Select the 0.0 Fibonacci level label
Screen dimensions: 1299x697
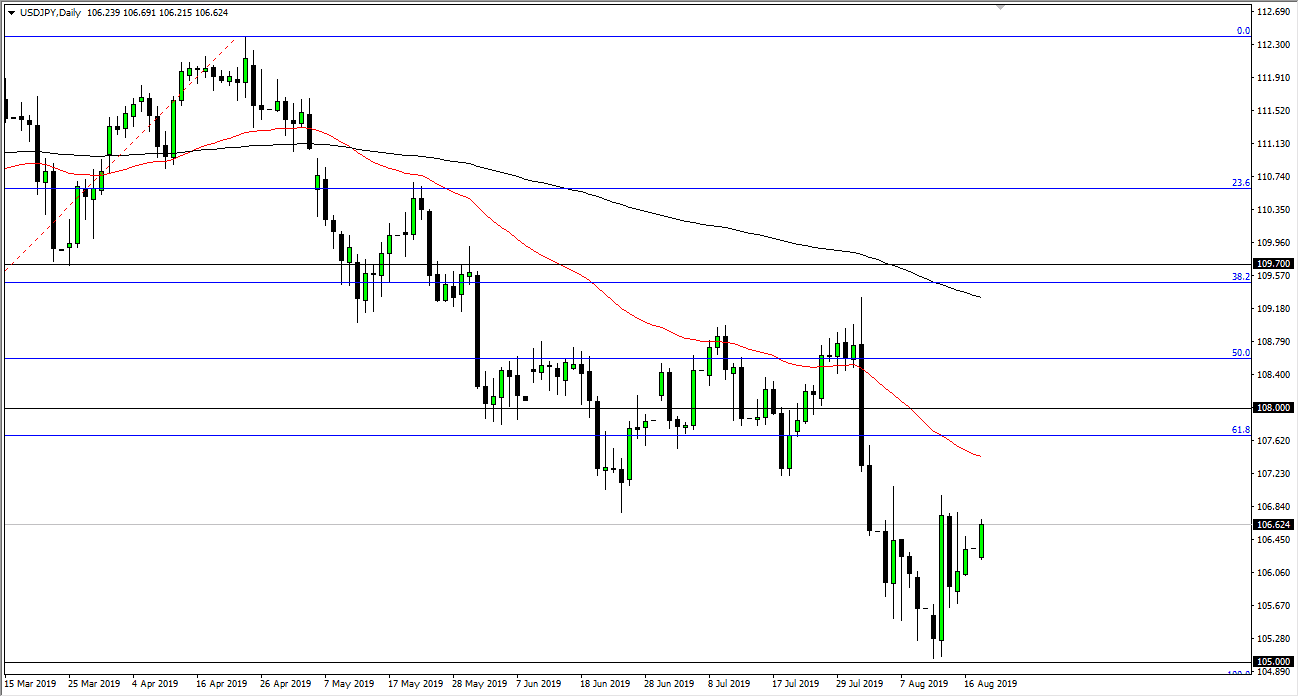(x=1243, y=31)
